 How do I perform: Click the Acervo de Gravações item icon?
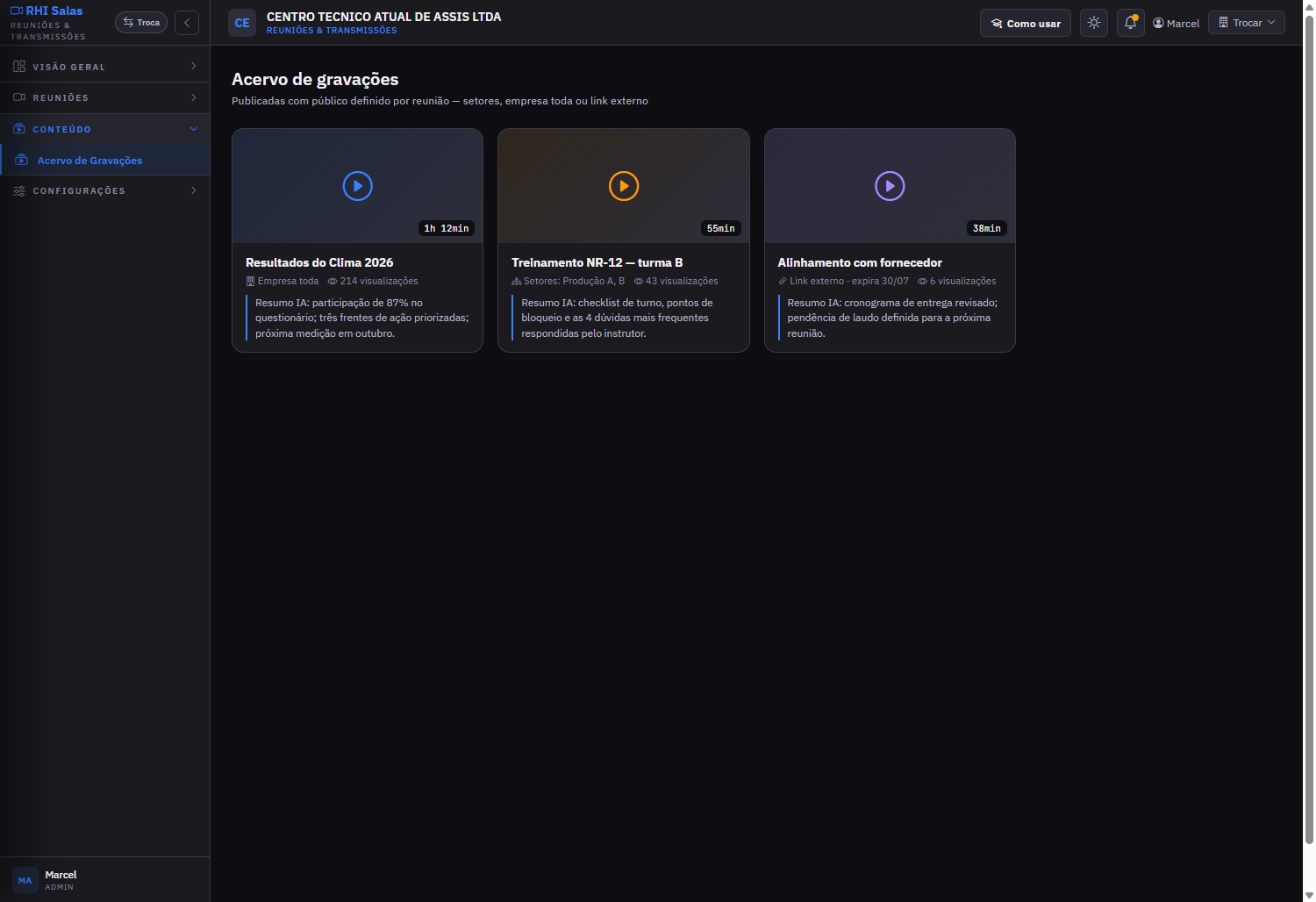click(22, 161)
